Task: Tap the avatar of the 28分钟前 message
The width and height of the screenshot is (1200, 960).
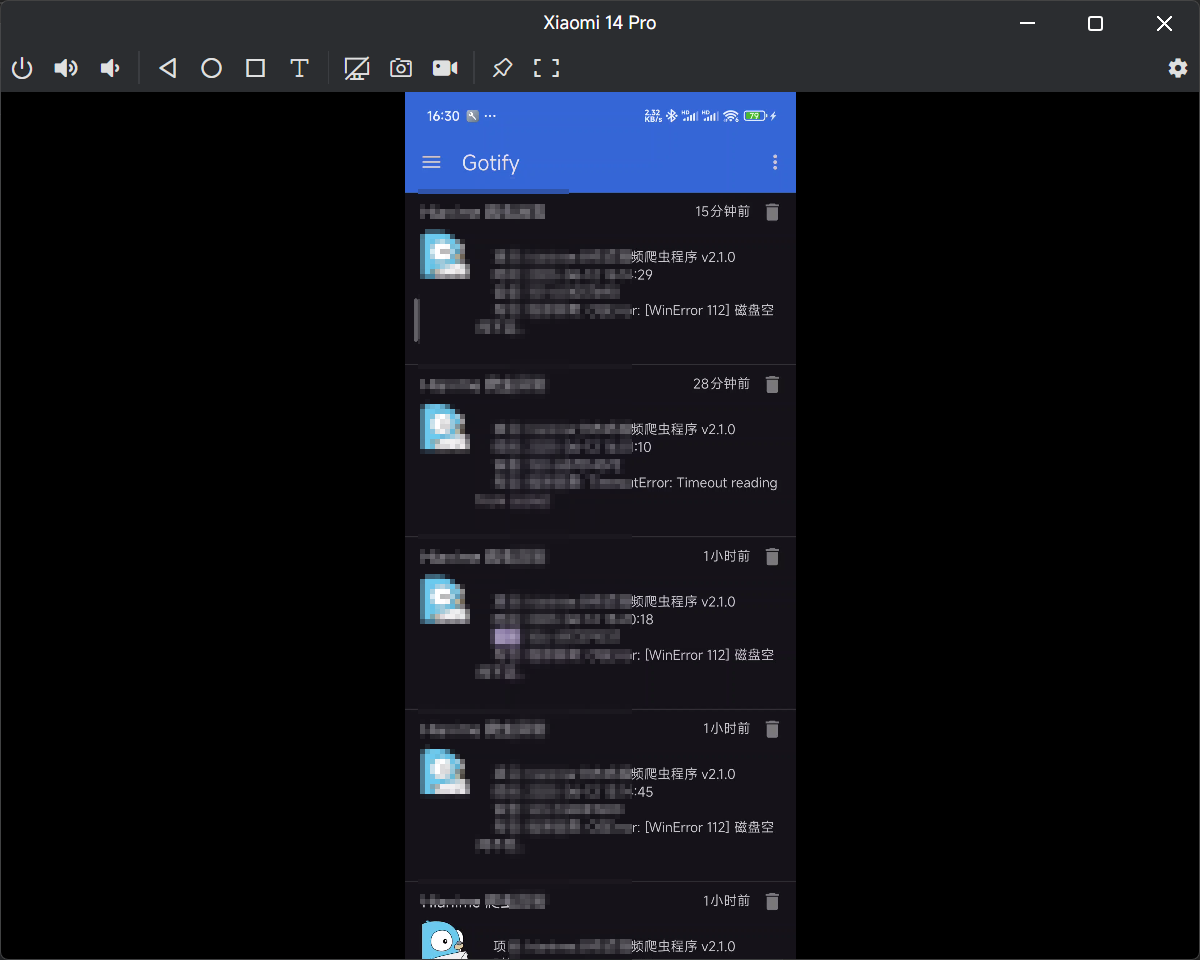Action: coord(445,428)
